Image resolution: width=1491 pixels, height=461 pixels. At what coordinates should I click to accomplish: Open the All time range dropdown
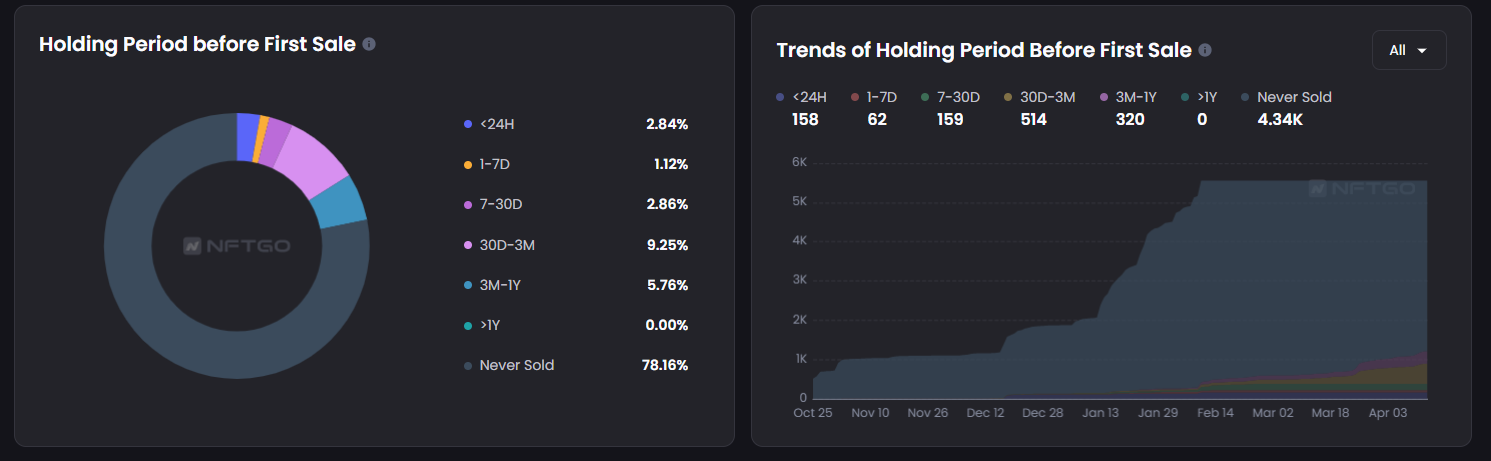click(x=1409, y=50)
